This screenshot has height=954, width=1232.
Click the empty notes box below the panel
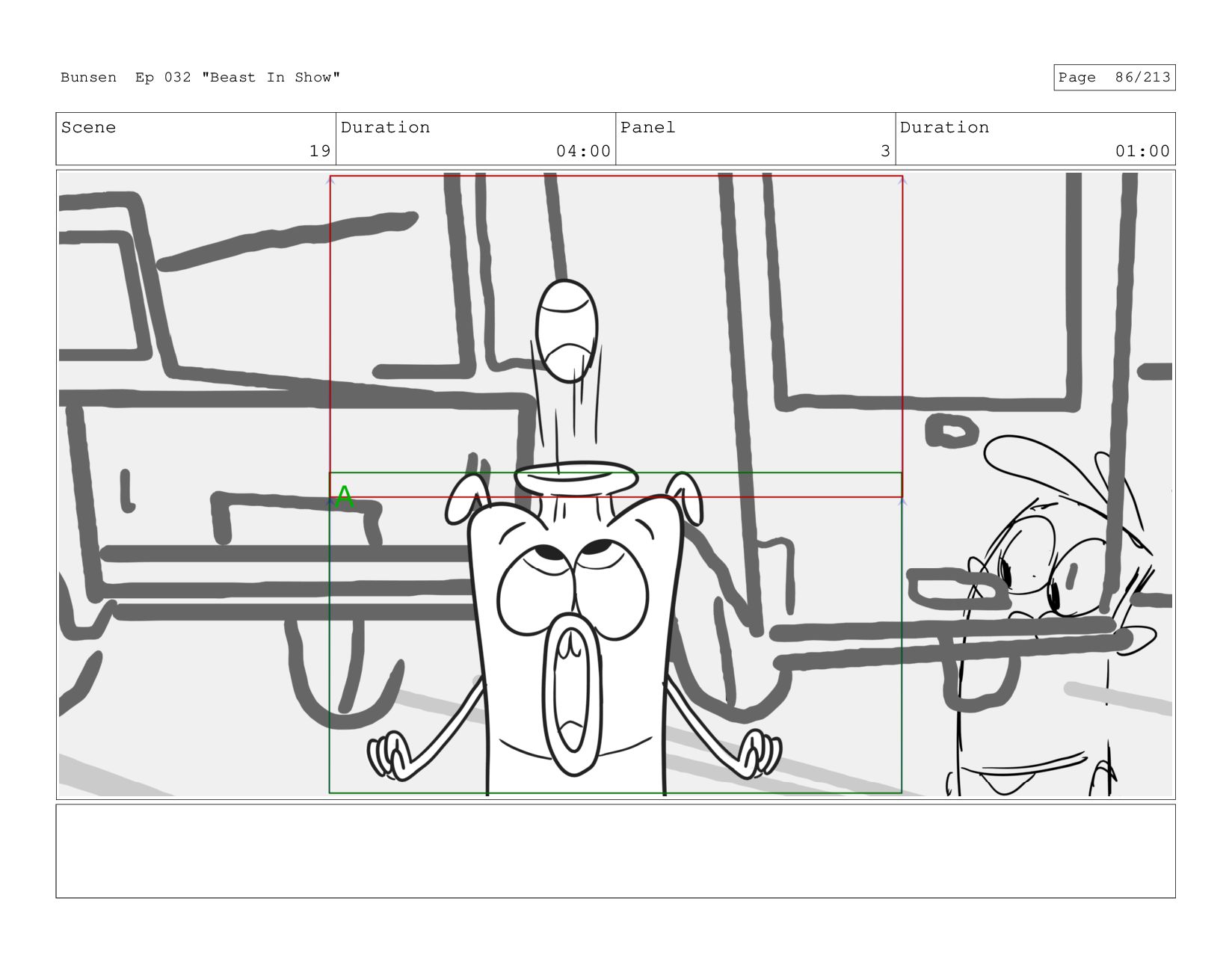(x=615, y=851)
